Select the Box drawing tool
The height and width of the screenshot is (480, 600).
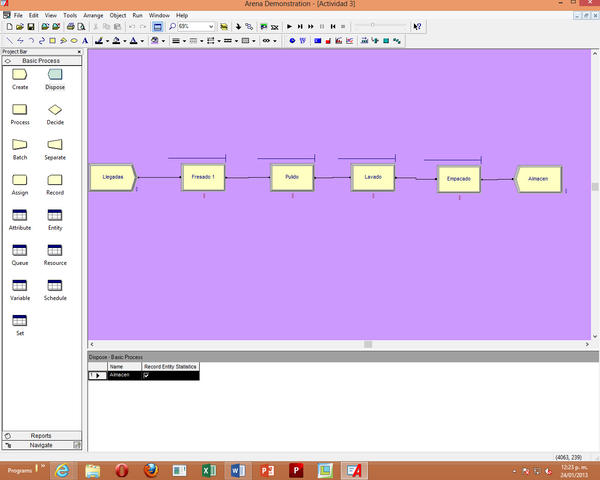[x=52, y=41]
